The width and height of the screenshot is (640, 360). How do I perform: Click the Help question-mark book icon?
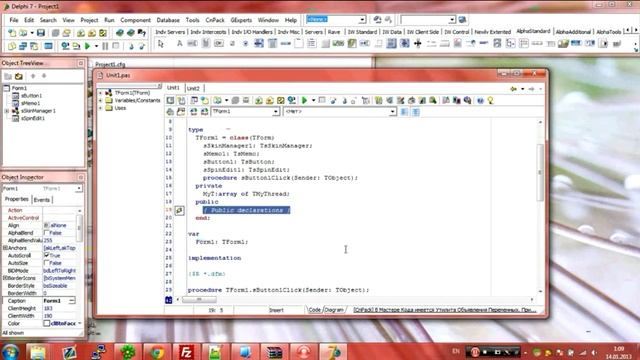click(142, 33)
